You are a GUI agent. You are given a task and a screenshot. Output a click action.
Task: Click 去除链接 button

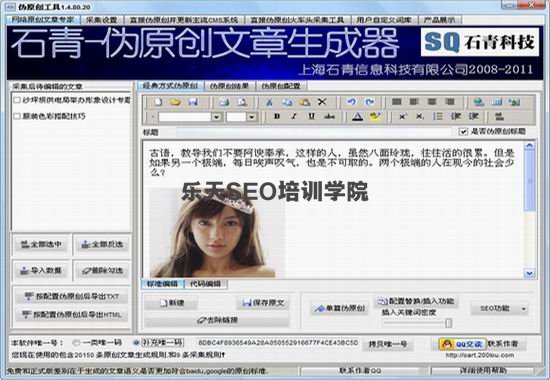217,320
